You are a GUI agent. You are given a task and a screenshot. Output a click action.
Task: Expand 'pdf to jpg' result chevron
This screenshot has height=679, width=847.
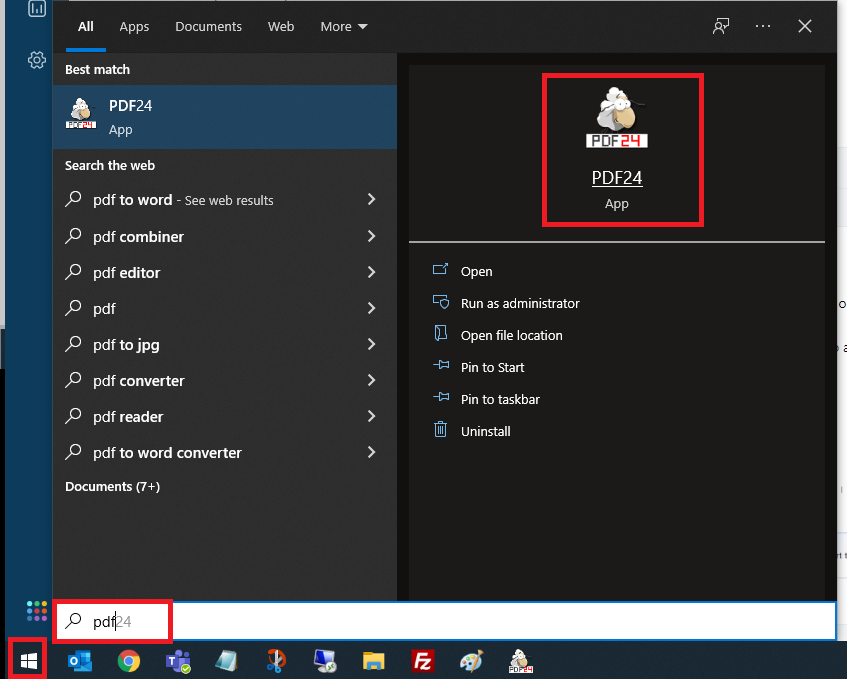click(371, 344)
